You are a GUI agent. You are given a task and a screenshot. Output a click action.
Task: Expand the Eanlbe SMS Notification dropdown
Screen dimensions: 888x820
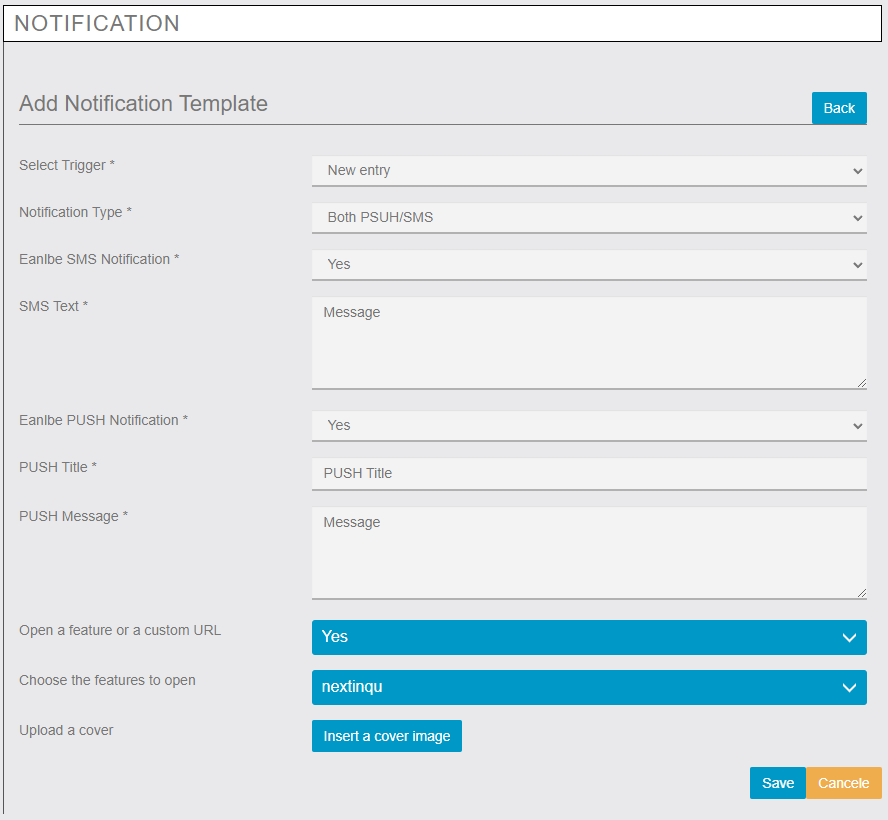point(589,264)
